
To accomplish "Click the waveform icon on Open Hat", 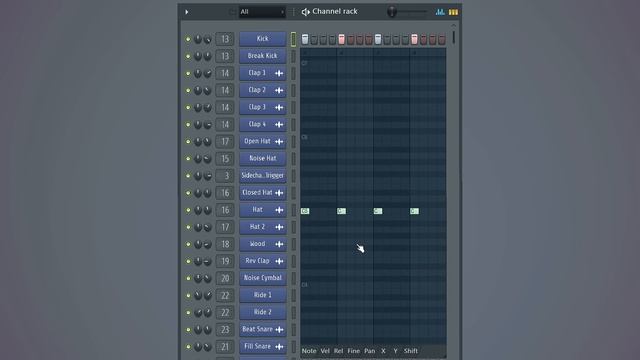I will (x=279, y=142).
